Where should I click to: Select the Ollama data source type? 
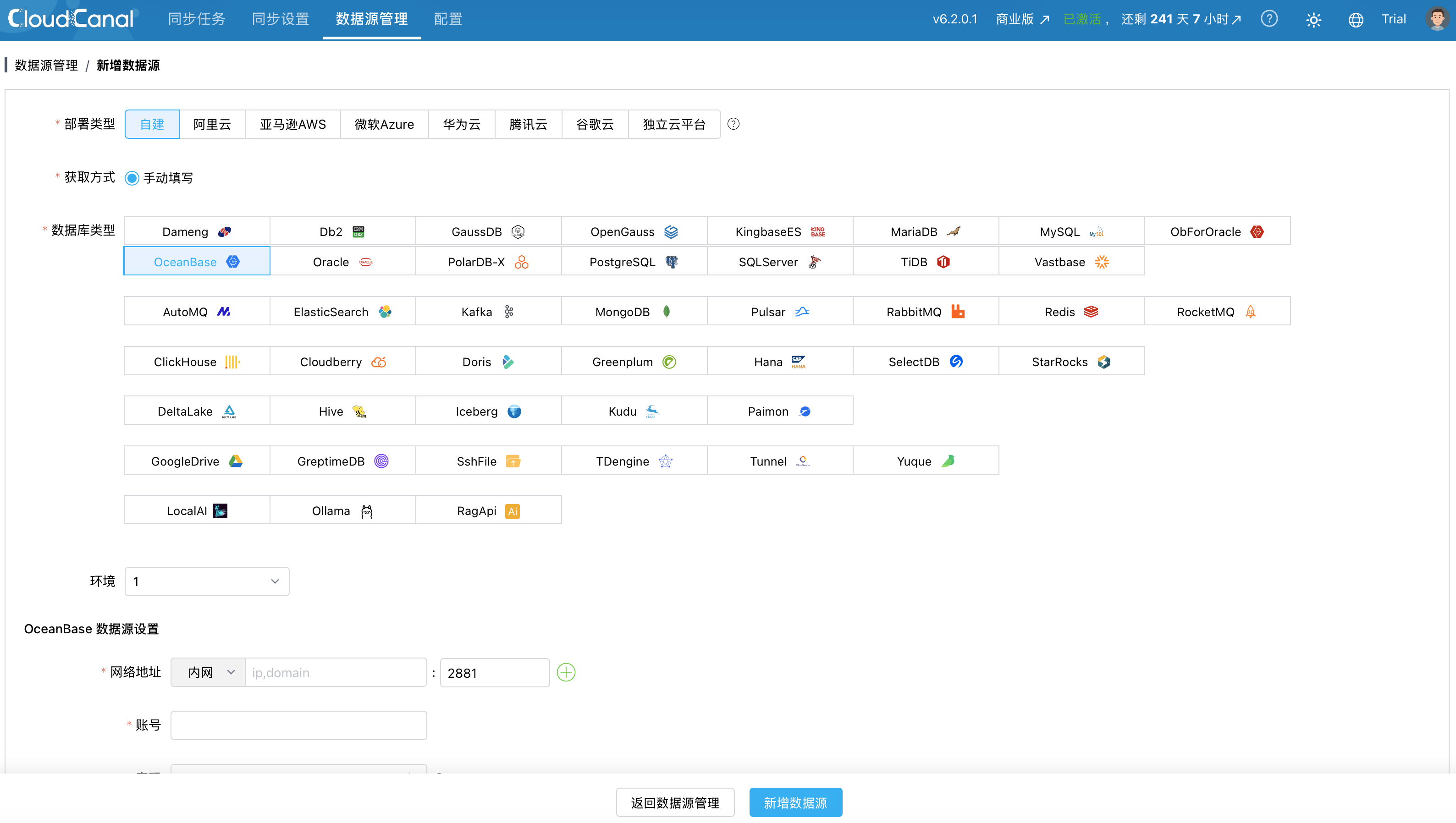342,510
